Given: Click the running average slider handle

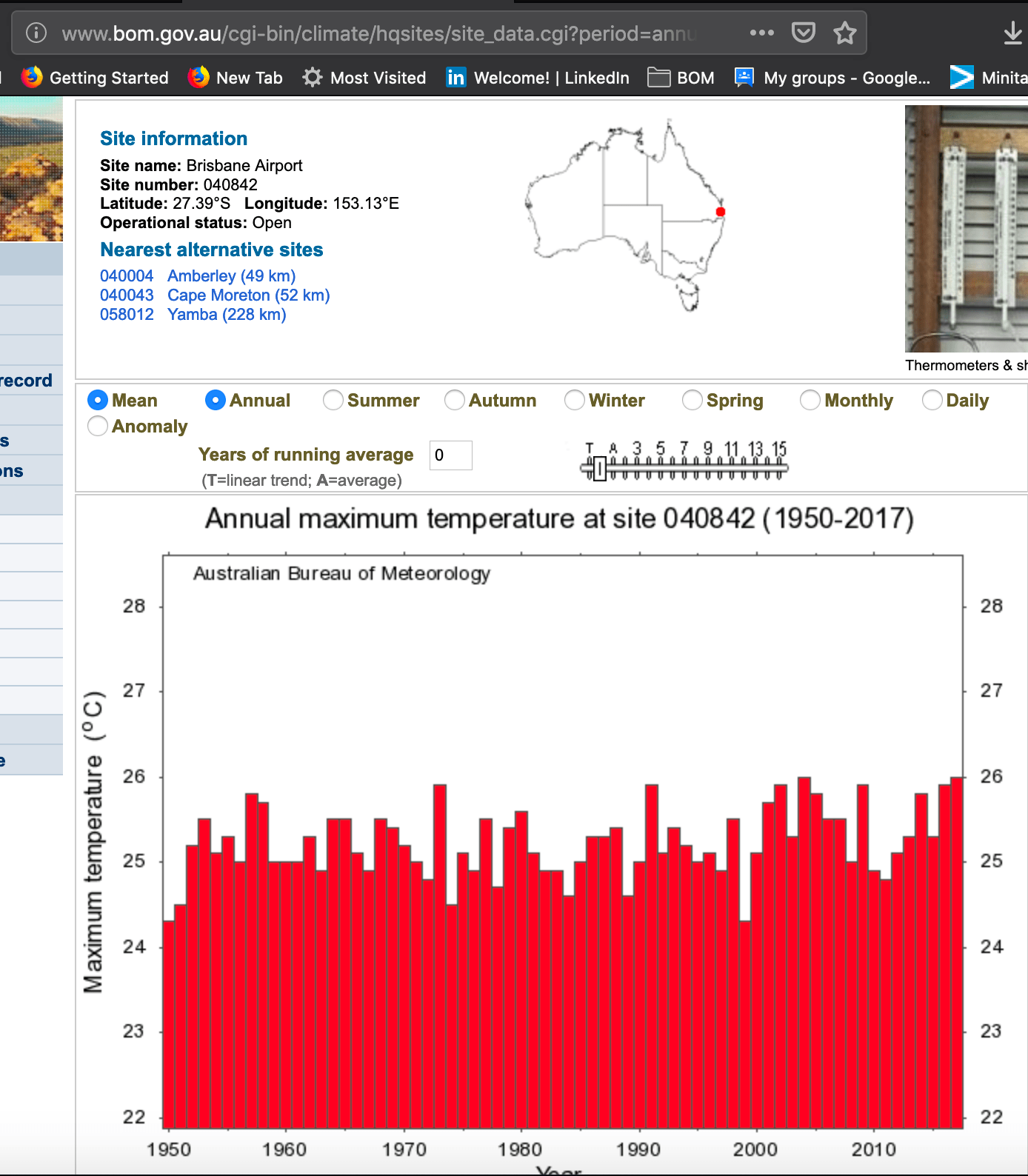Looking at the screenshot, I should 600,468.
